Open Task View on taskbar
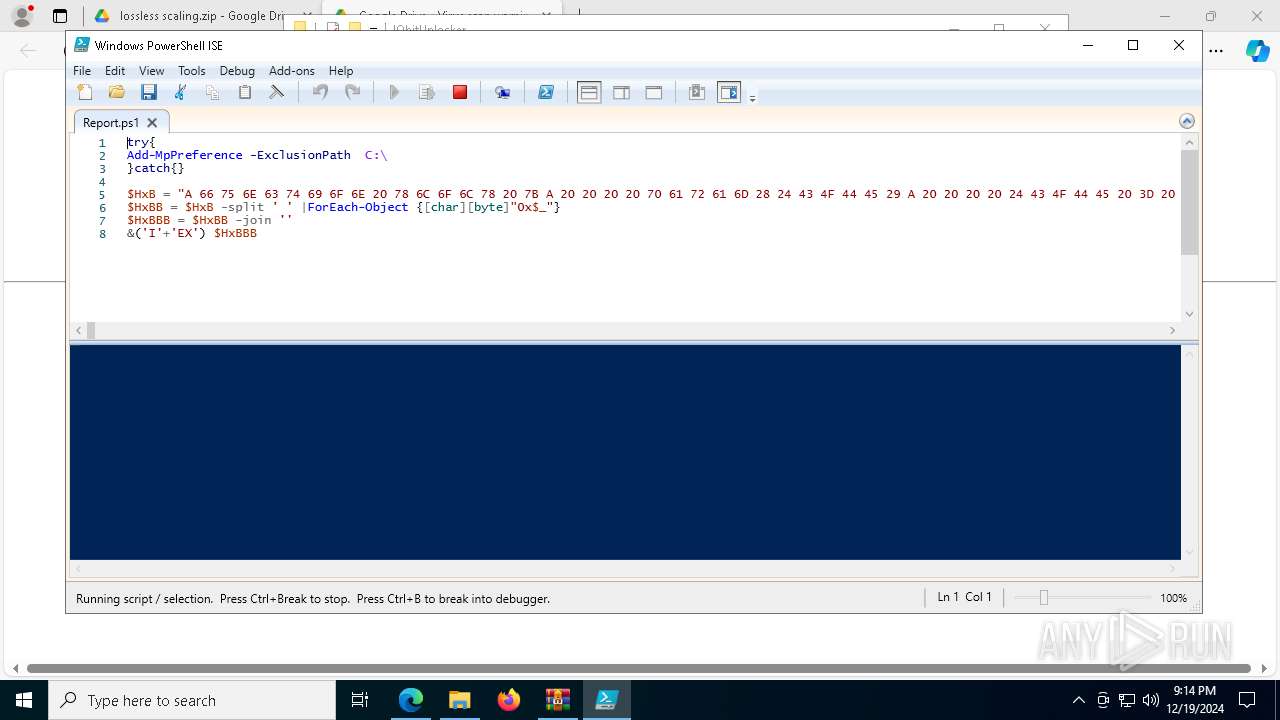 [x=360, y=700]
